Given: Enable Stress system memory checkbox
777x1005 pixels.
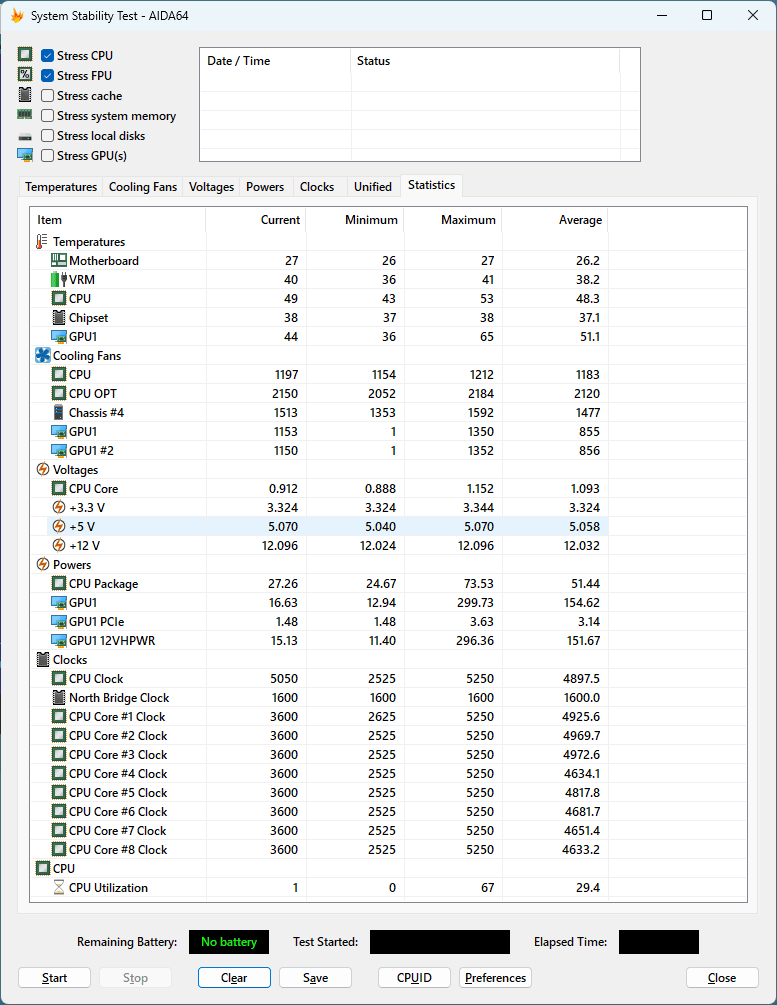Looking at the screenshot, I should 47,115.
